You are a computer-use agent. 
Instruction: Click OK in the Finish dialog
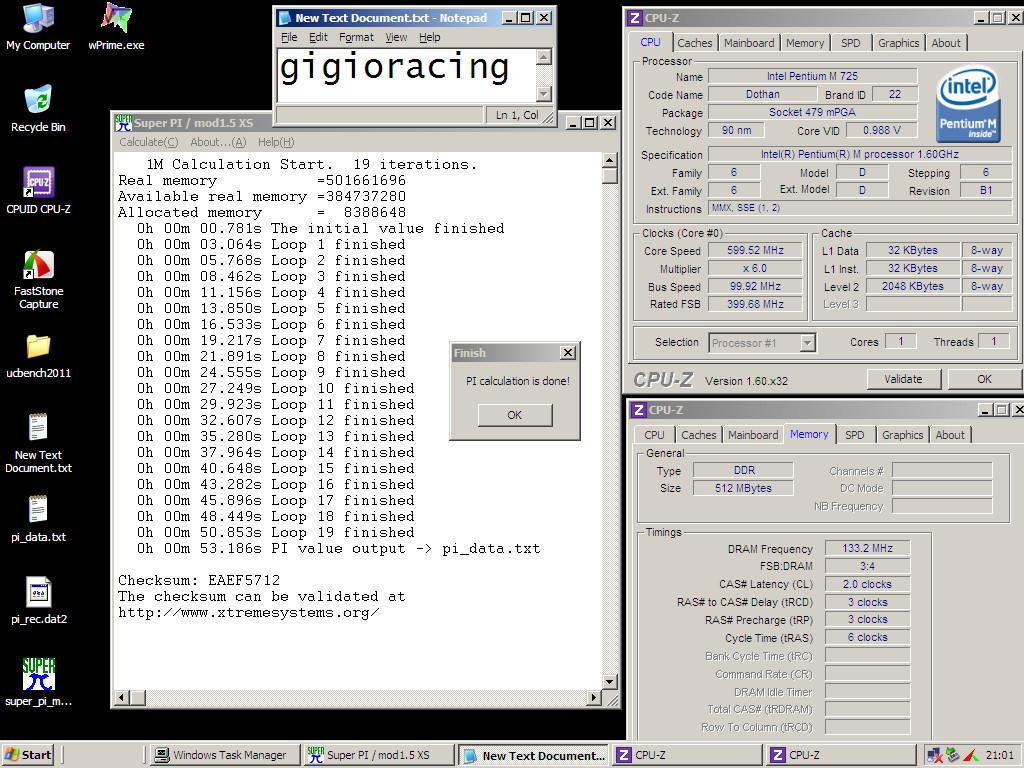coord(515,415)
